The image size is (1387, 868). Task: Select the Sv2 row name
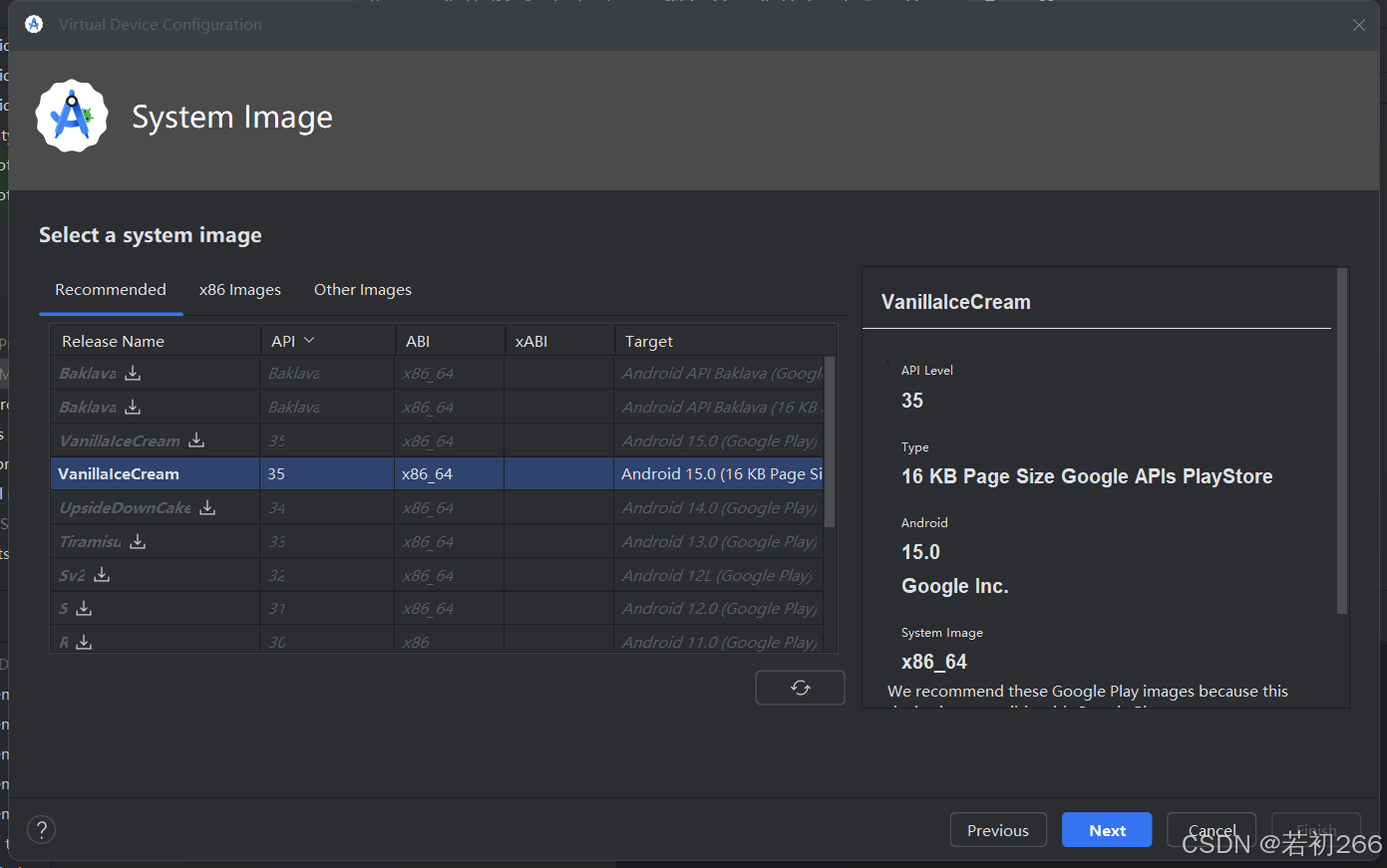(x=72, y=576)
